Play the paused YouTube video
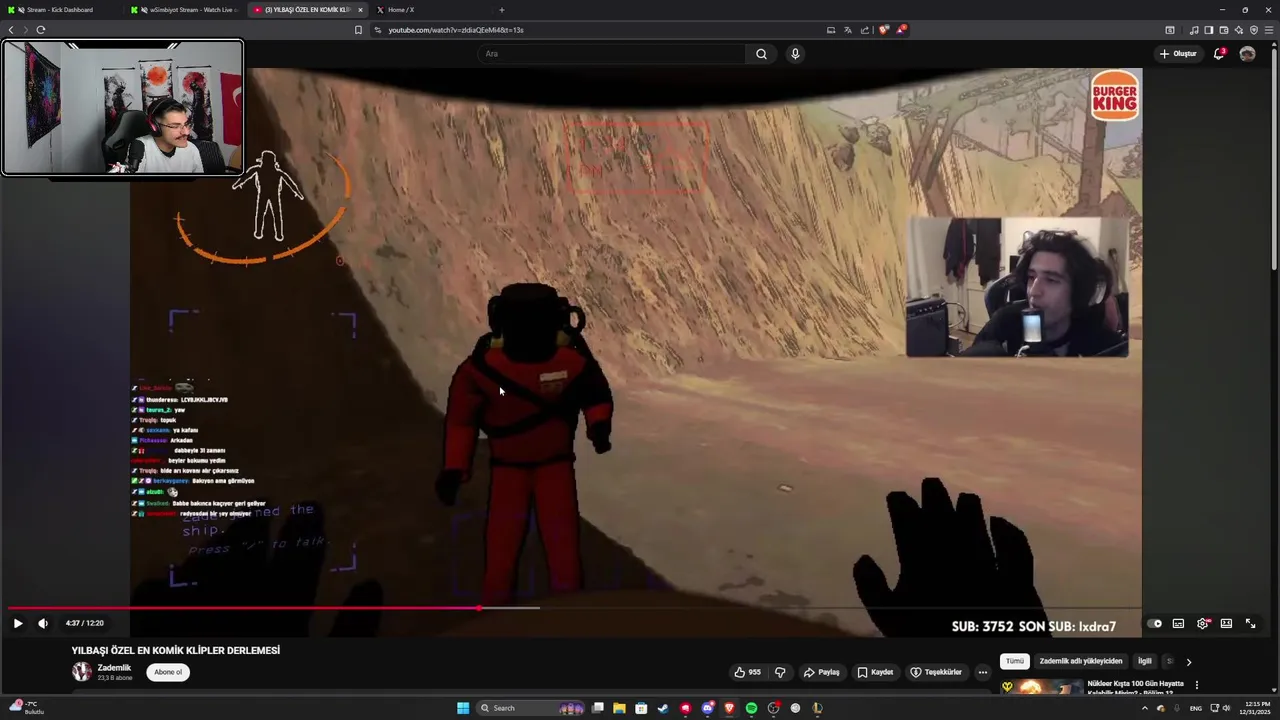1280x720 pixels. pyautogui.click(x=17, y=623)
